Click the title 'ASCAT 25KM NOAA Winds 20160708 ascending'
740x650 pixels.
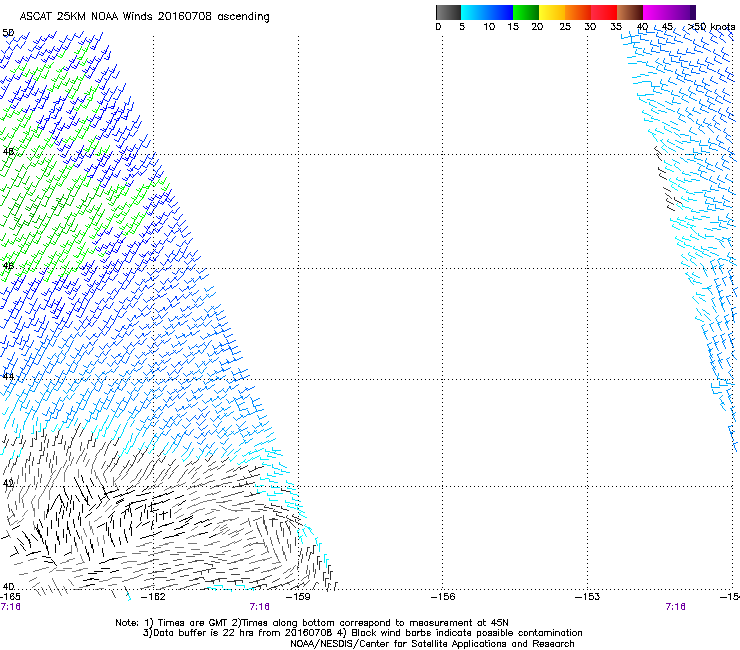click(x=144, y=17)
